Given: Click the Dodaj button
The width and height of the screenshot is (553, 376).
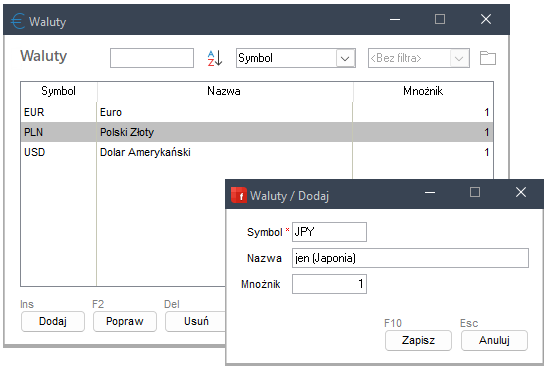Looking at the screenshot, I should (x=53, y=321).
